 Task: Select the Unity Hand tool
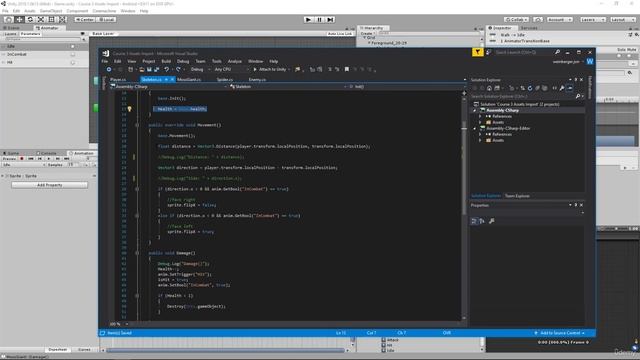coord(8,20)
